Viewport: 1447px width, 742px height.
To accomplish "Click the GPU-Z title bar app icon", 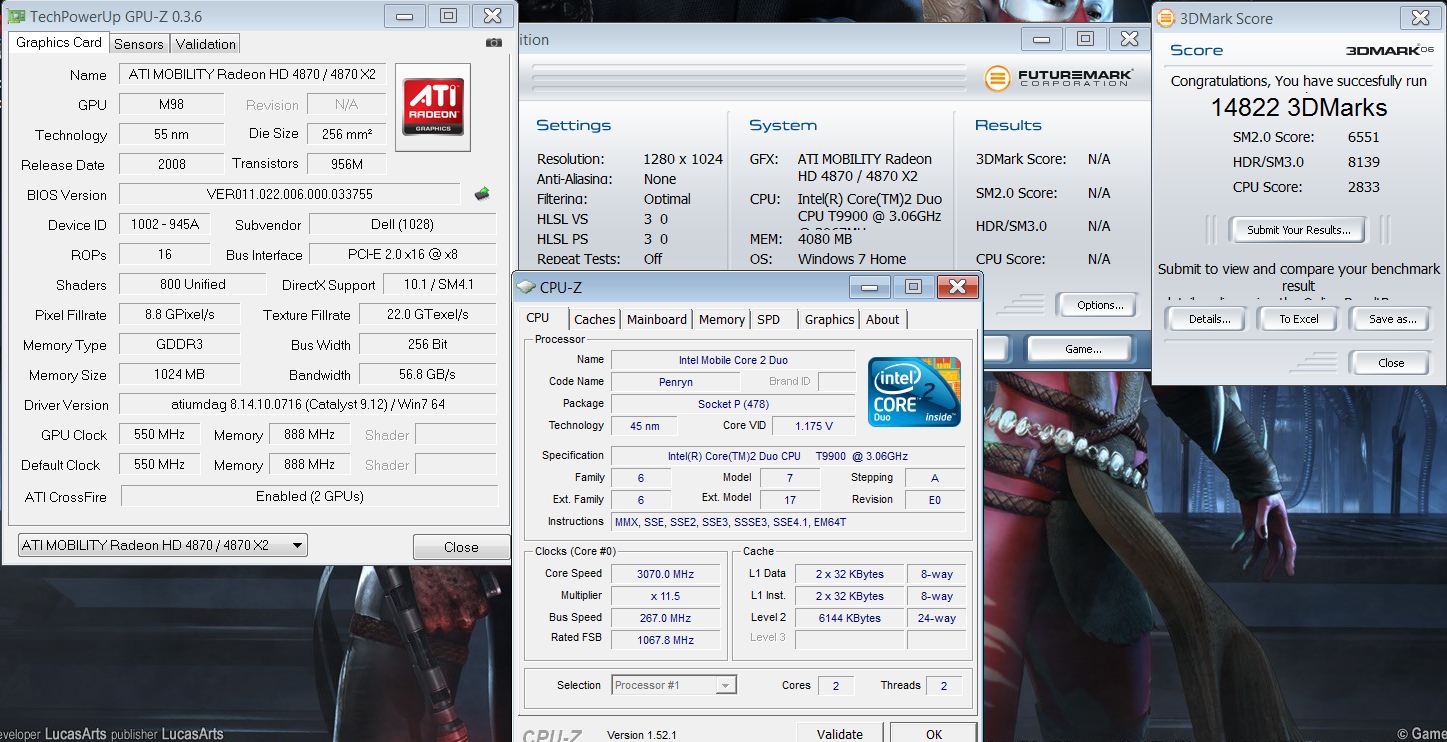I will (16, 16).
